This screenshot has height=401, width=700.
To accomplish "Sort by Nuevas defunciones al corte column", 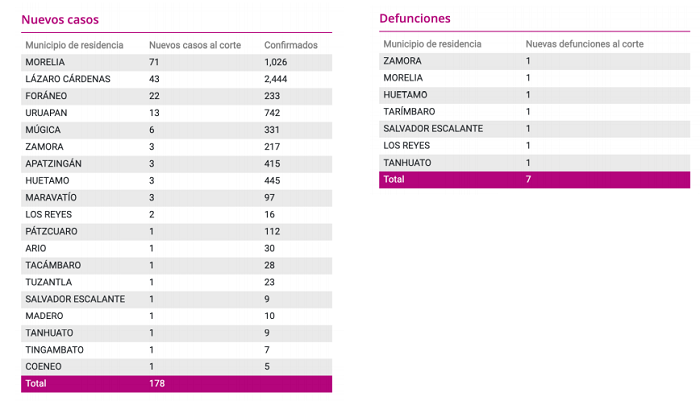I will coord(584,44).
